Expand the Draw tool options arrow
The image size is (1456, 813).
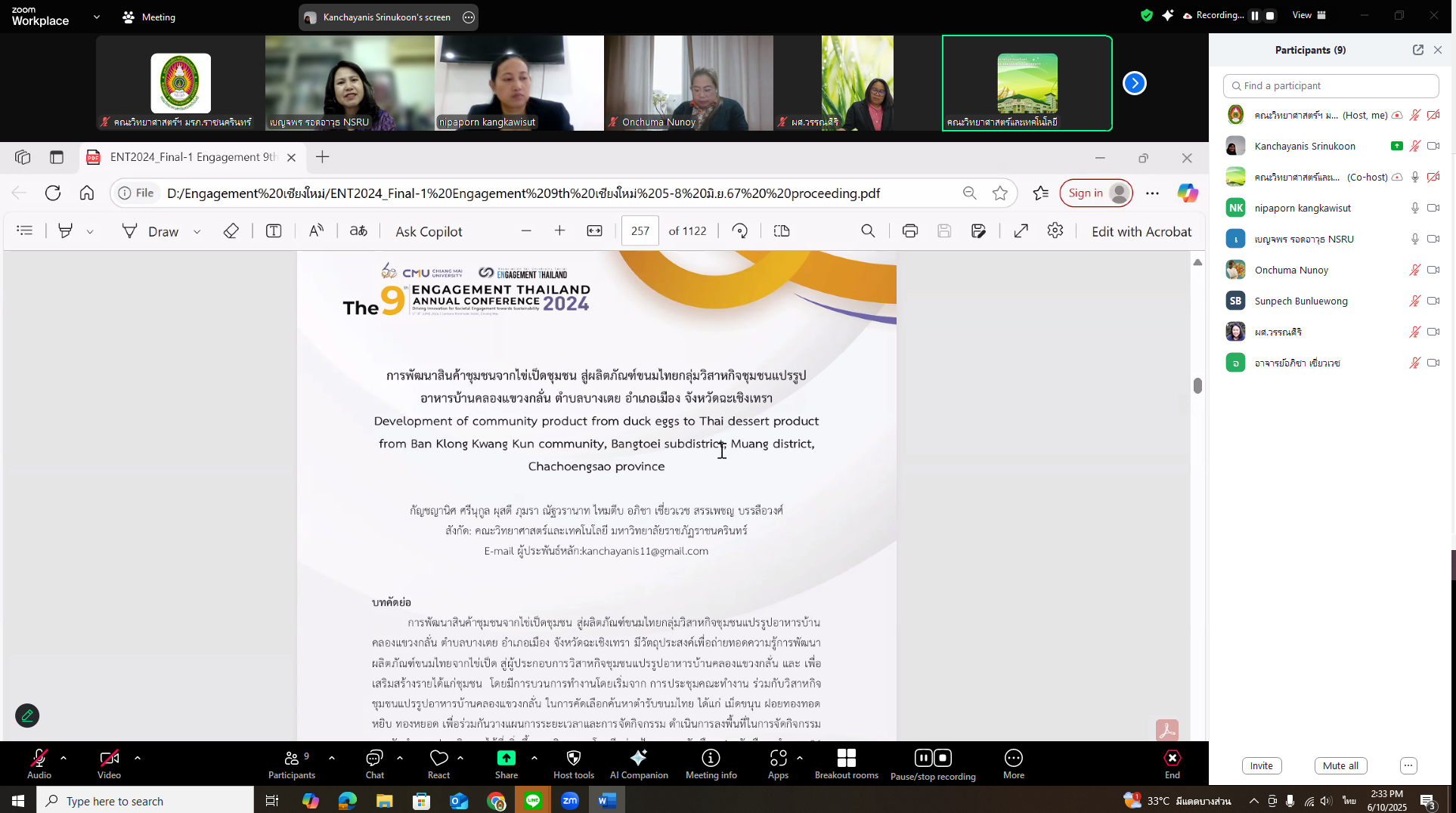(x=197, y=232)
